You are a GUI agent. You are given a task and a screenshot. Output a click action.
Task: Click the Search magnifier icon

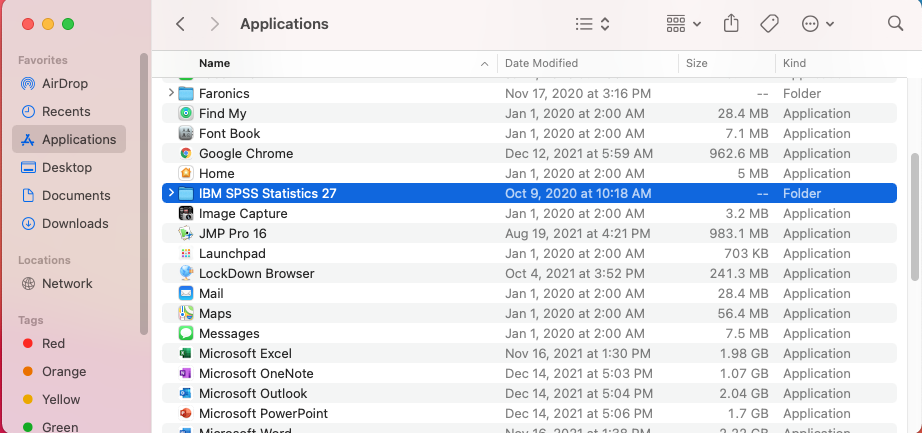point(895,23)
